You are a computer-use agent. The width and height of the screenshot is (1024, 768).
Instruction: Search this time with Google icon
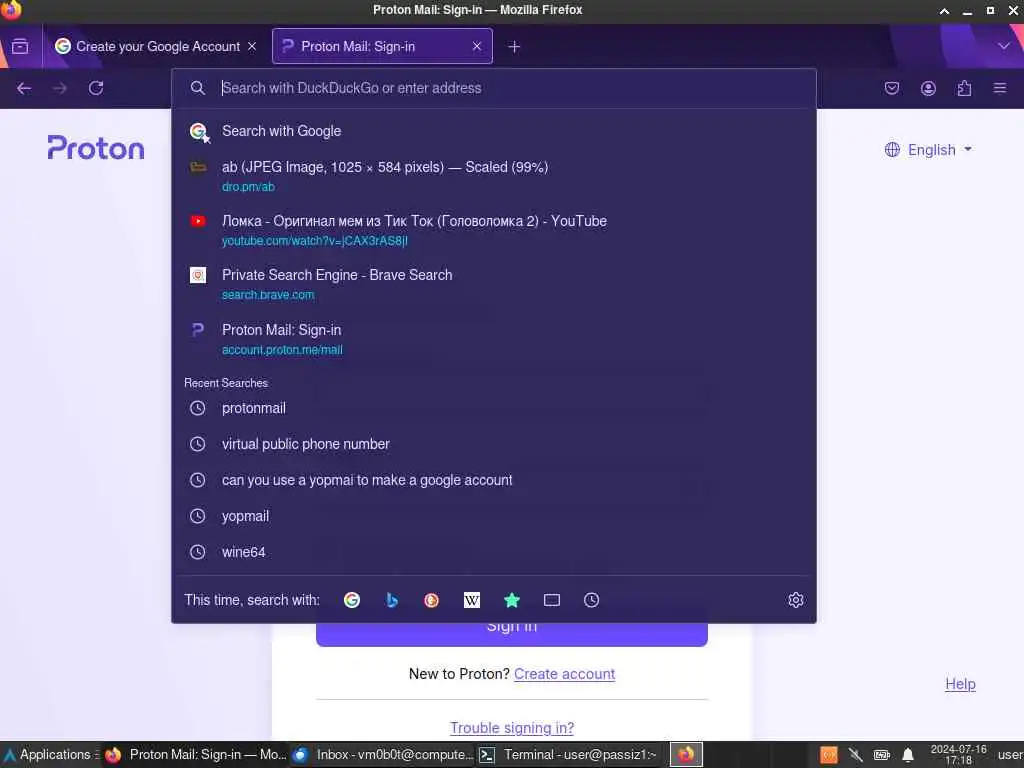coord(352,600)
